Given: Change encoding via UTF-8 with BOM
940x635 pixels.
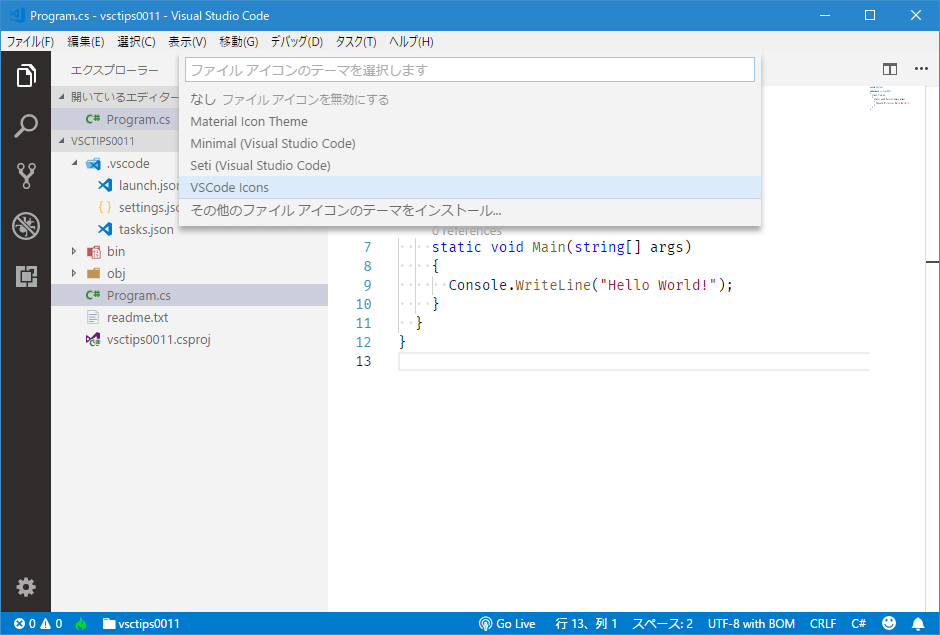Looking at the screenshot, I should [751, 623].
